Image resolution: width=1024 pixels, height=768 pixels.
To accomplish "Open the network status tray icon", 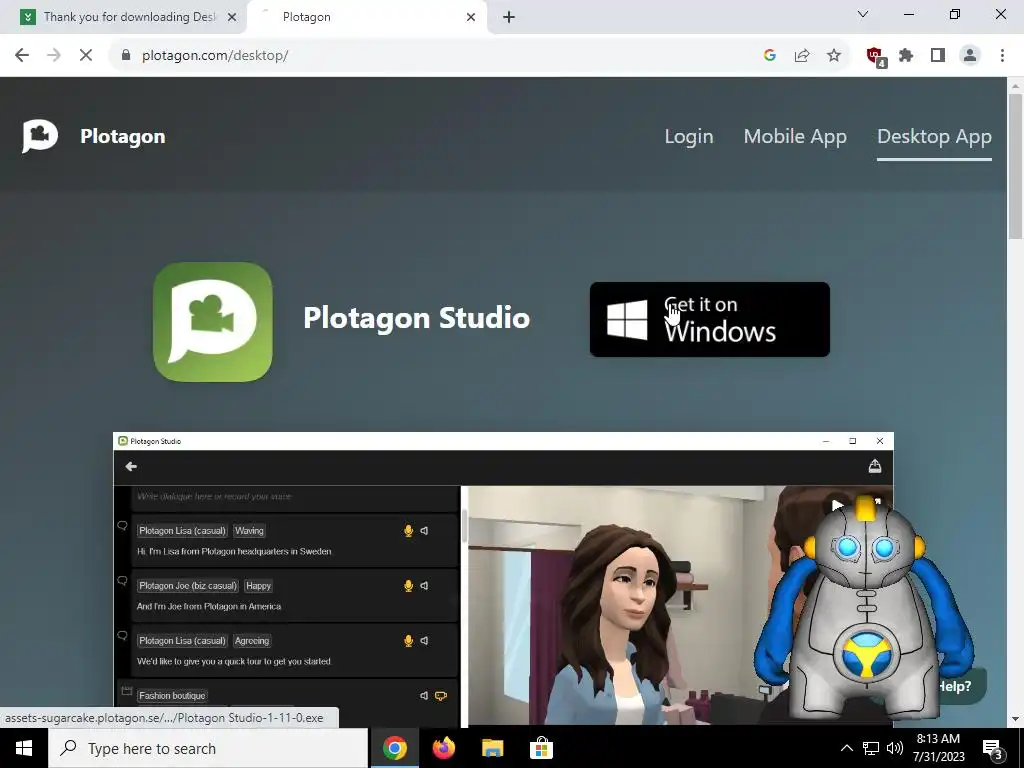I will 871,748.
